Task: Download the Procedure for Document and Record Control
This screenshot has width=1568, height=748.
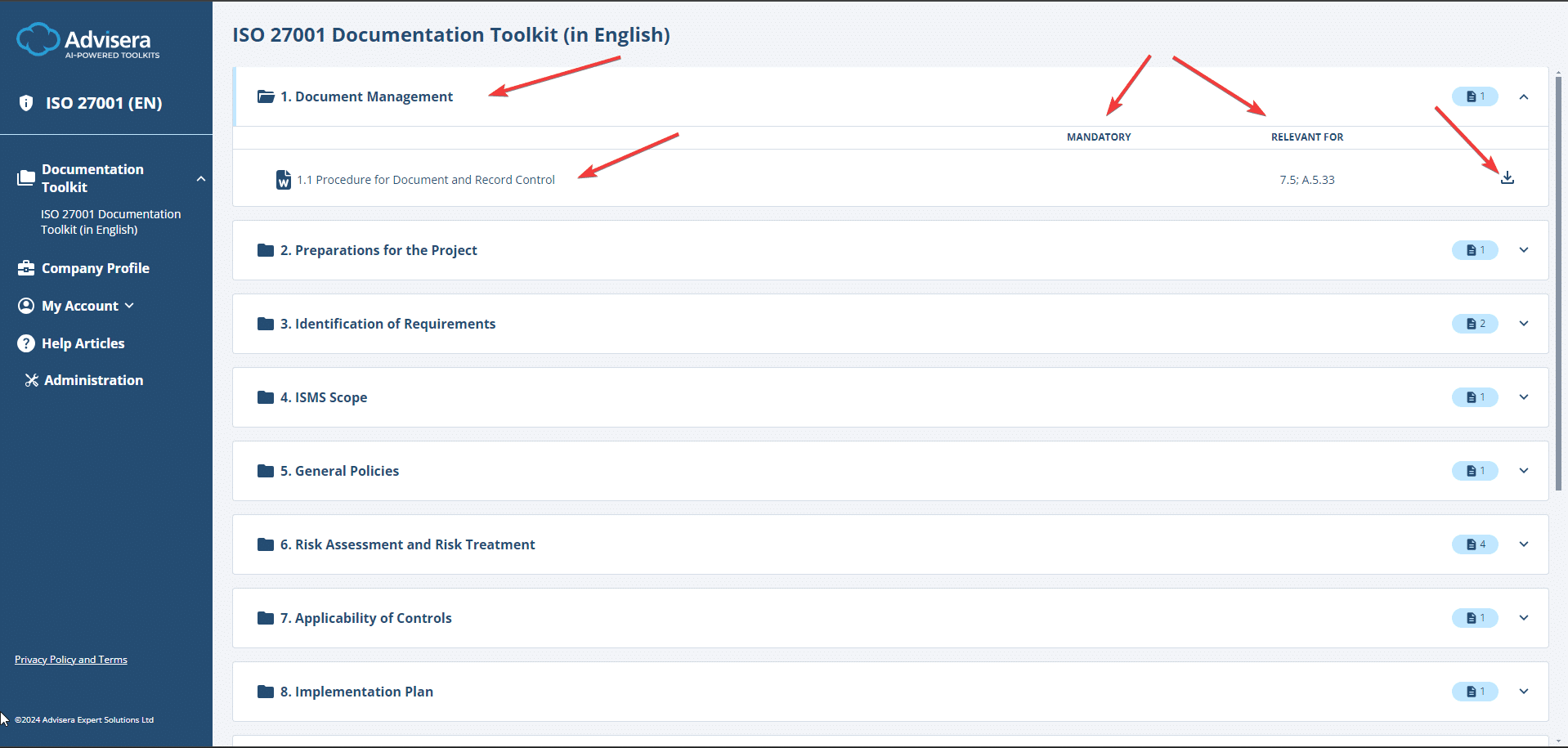Action: 1507,178
